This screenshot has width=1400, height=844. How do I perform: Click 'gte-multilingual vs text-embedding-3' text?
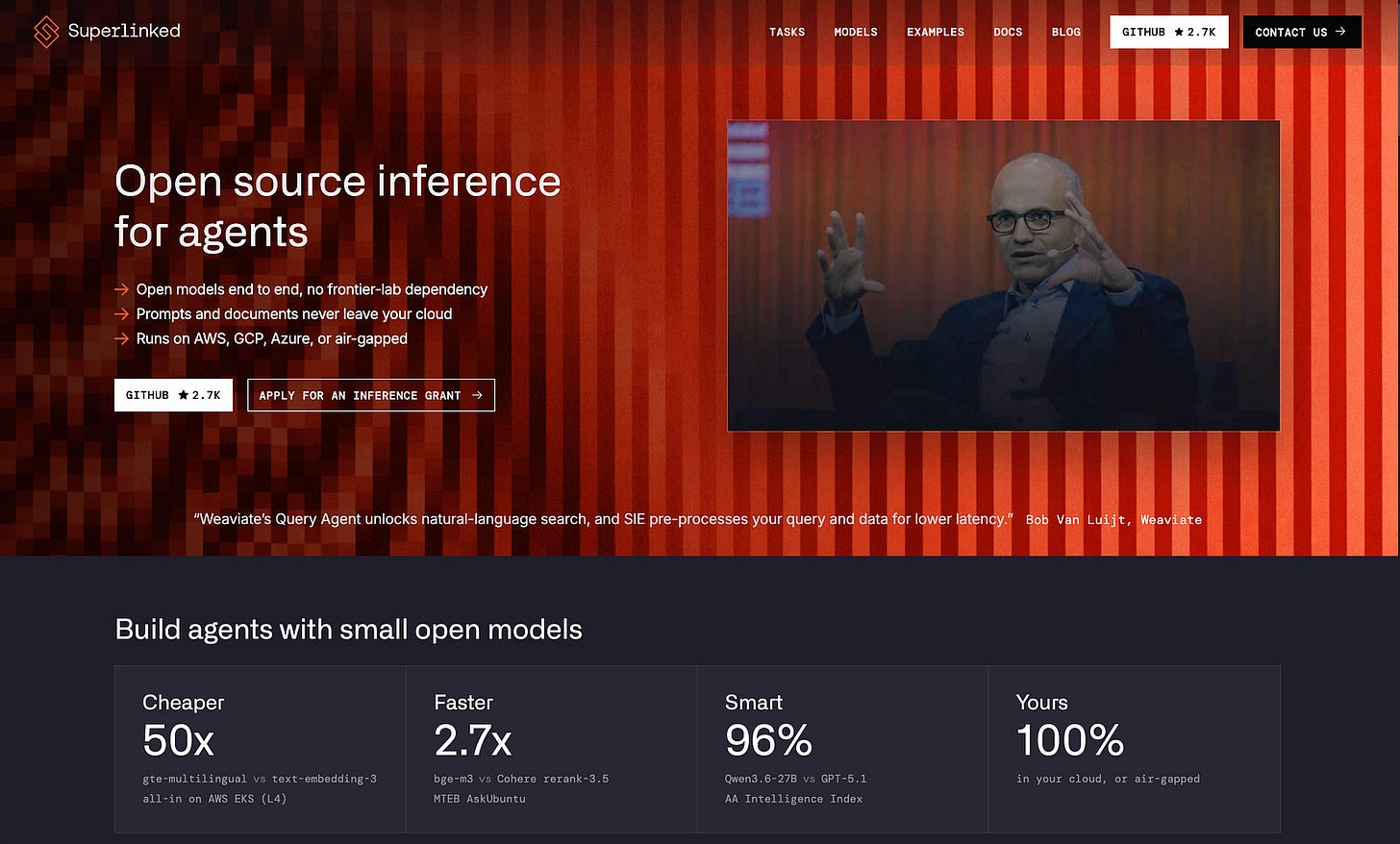[260, 779]
